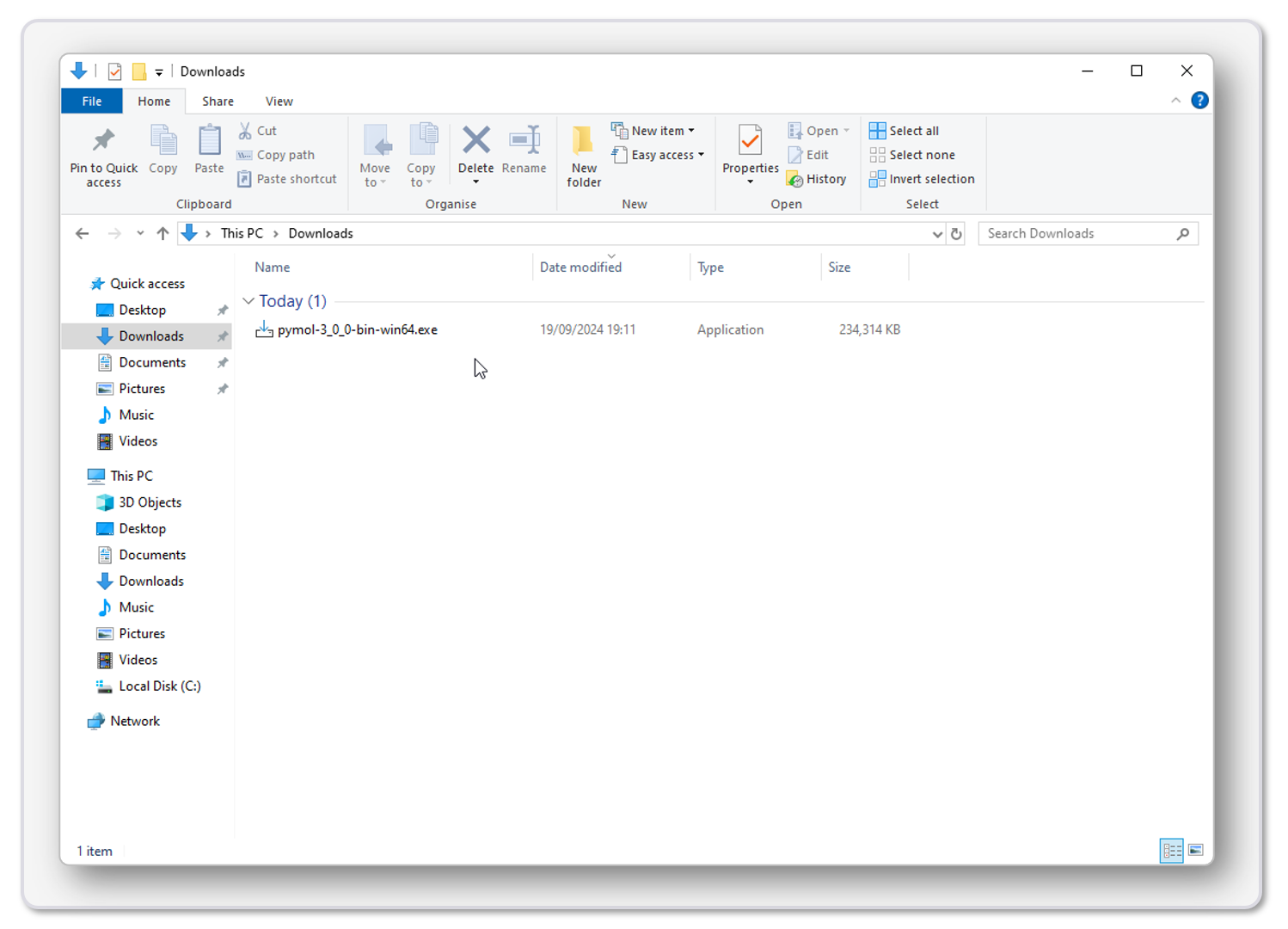Click the Back navigation arrow

83,233
